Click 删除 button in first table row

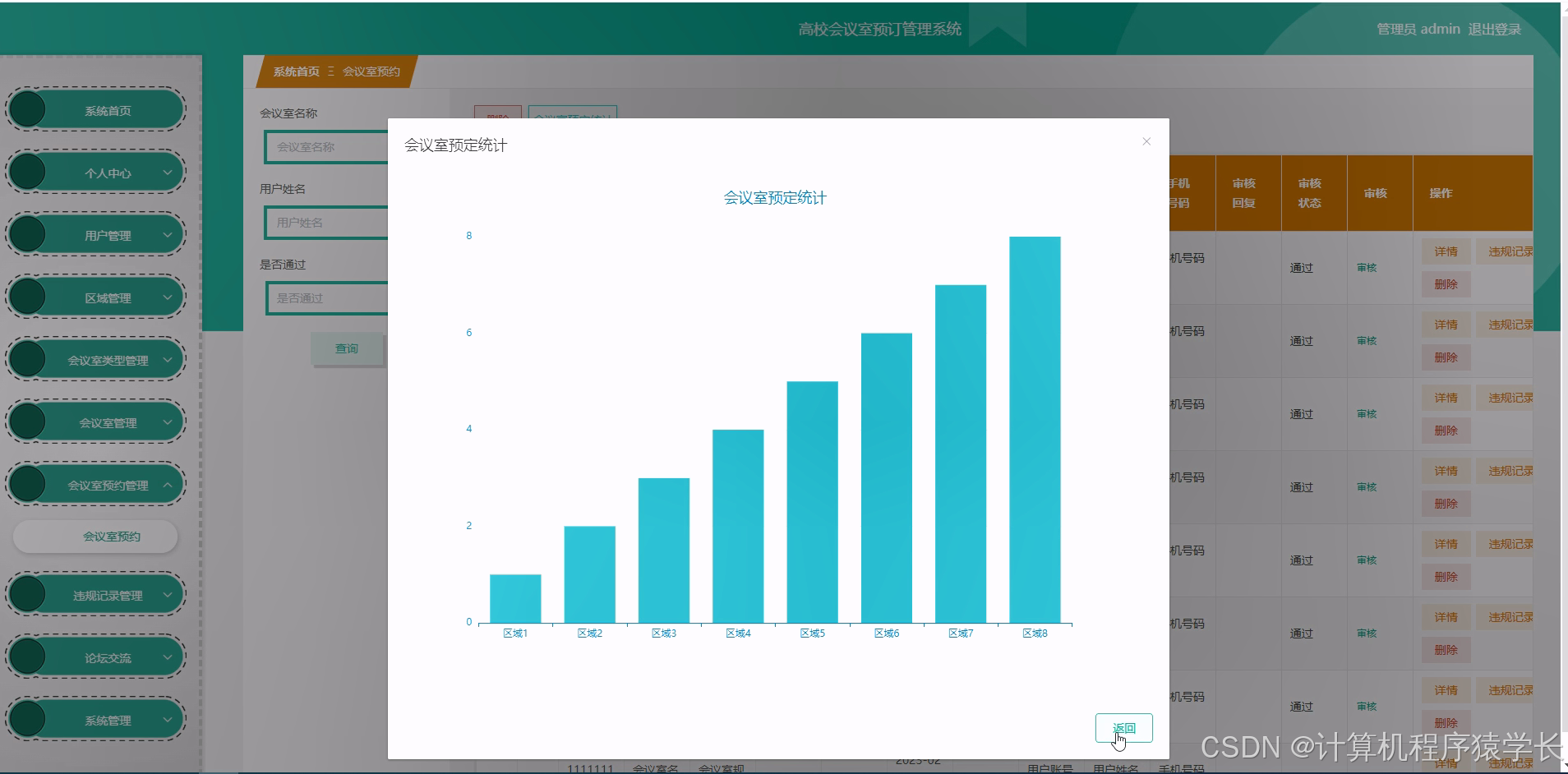(x=1446, y=284)
